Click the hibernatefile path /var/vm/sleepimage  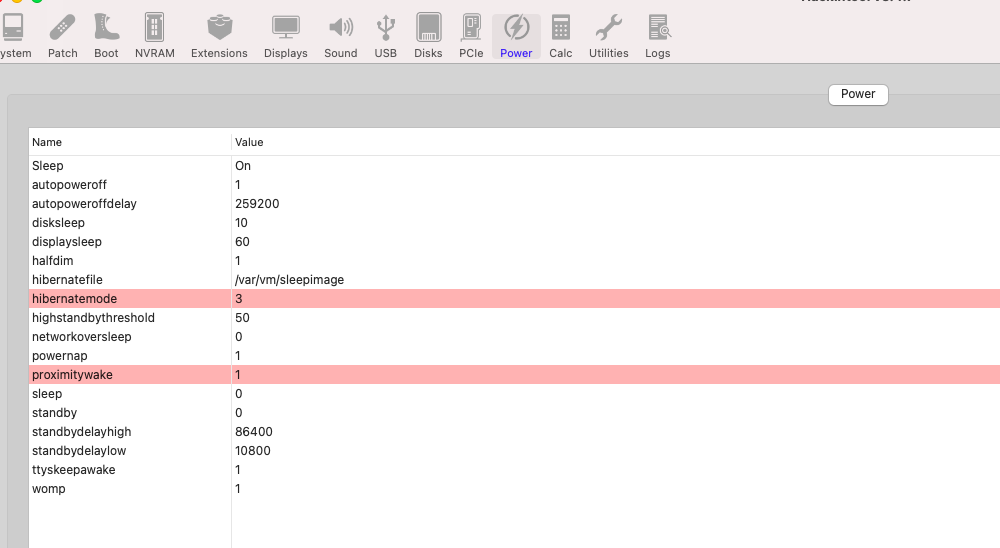289,280
